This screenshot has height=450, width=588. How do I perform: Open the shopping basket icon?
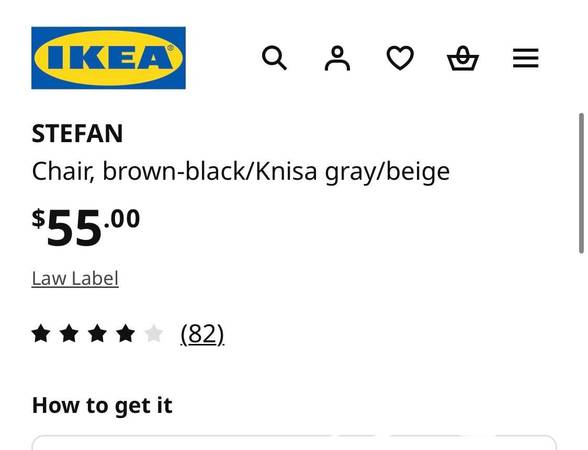tap(463, 58)
